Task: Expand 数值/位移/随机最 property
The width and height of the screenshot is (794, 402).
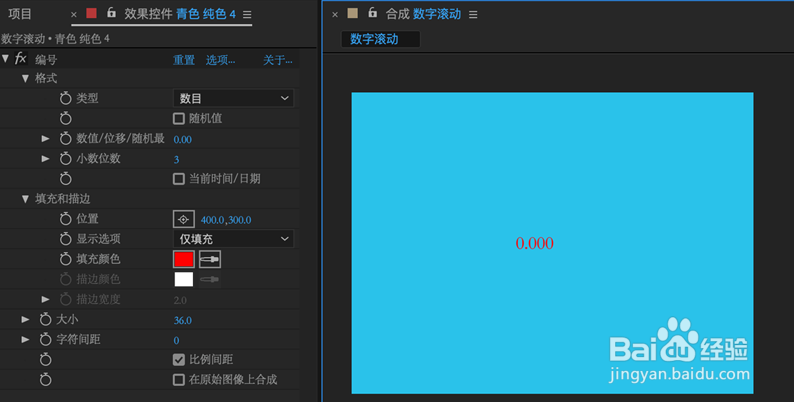Action: point(46,138)
